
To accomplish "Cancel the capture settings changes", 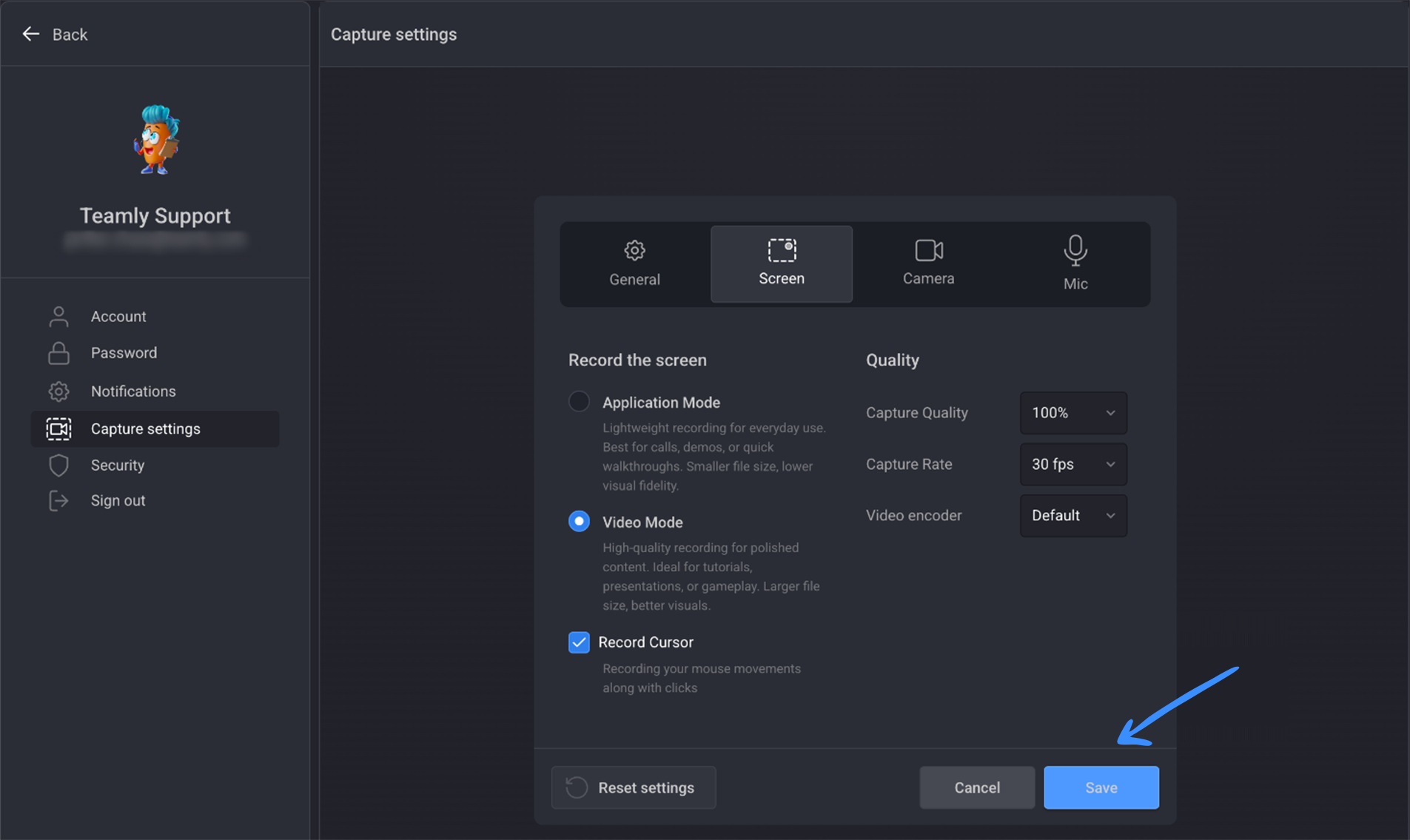I will (x=977, y=787).
